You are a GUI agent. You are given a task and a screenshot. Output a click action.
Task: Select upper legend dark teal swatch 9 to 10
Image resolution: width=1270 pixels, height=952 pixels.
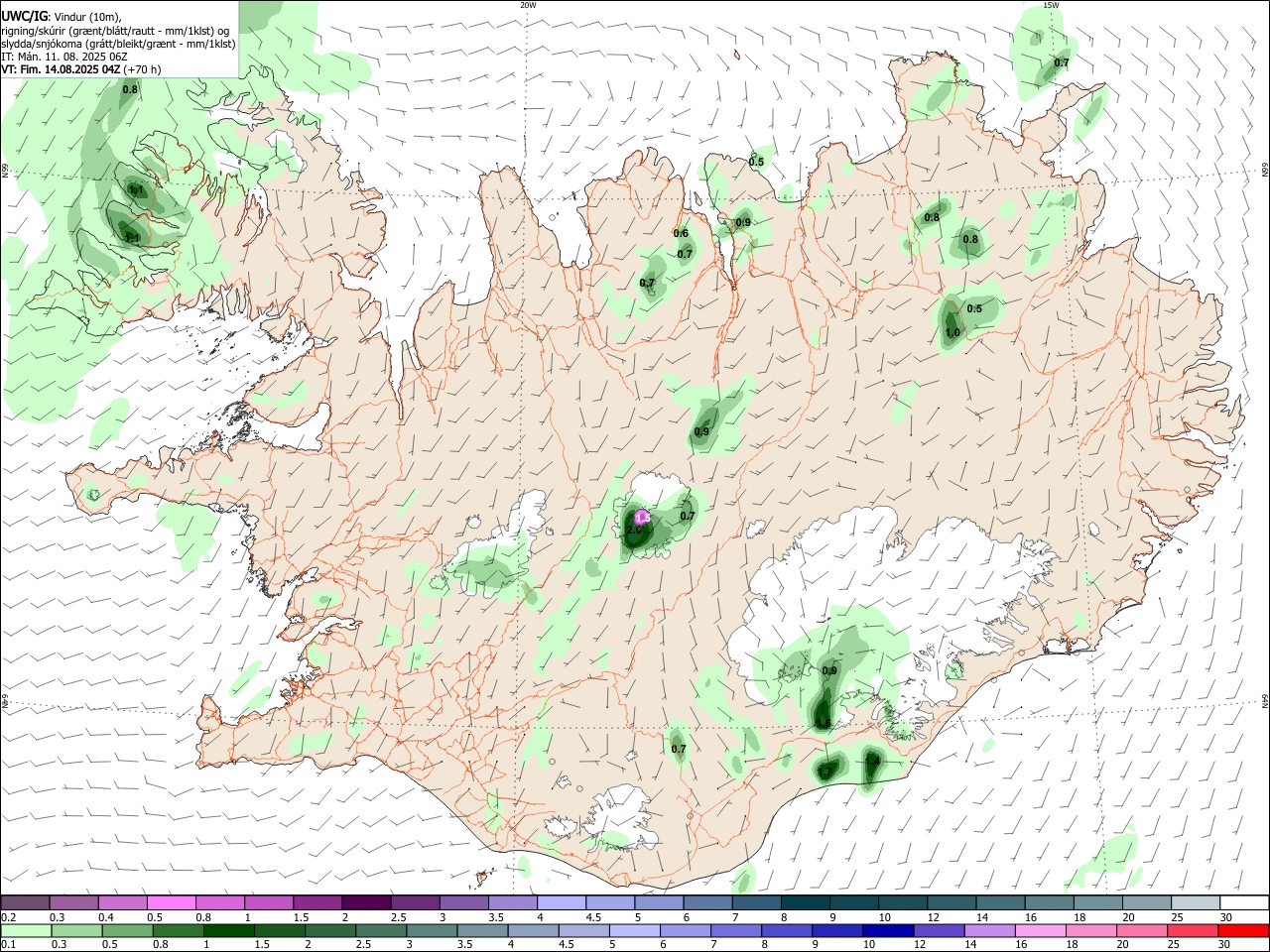tap(852, 903)
